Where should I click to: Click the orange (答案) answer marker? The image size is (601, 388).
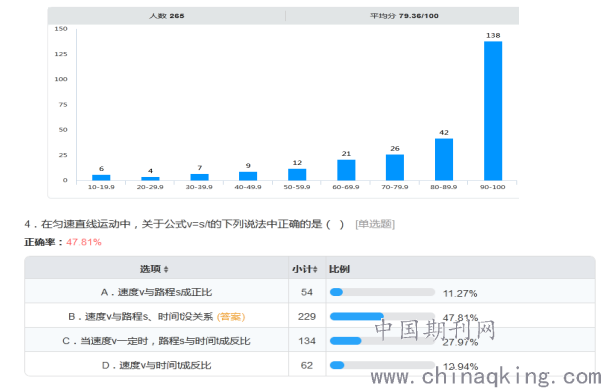231,317
